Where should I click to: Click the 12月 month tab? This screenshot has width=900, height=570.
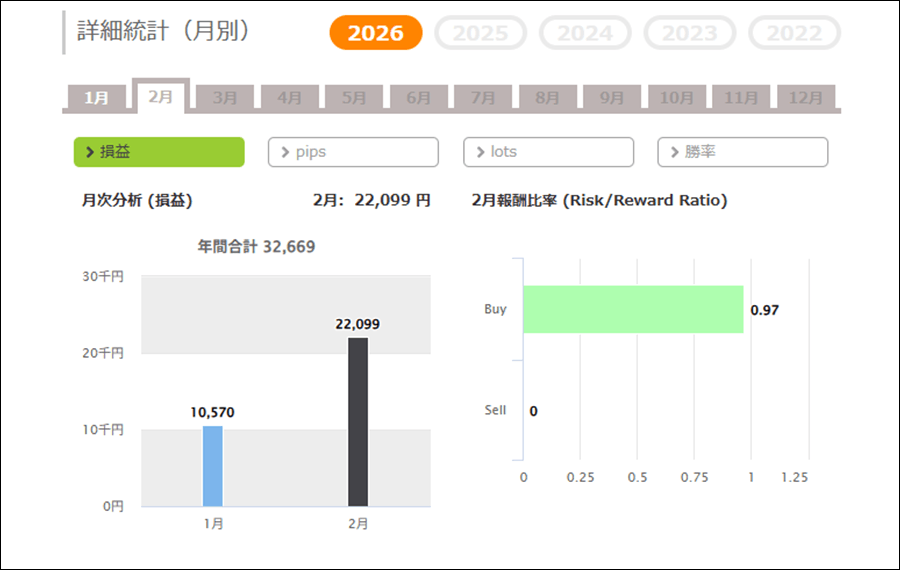click(x=805, y=98)
